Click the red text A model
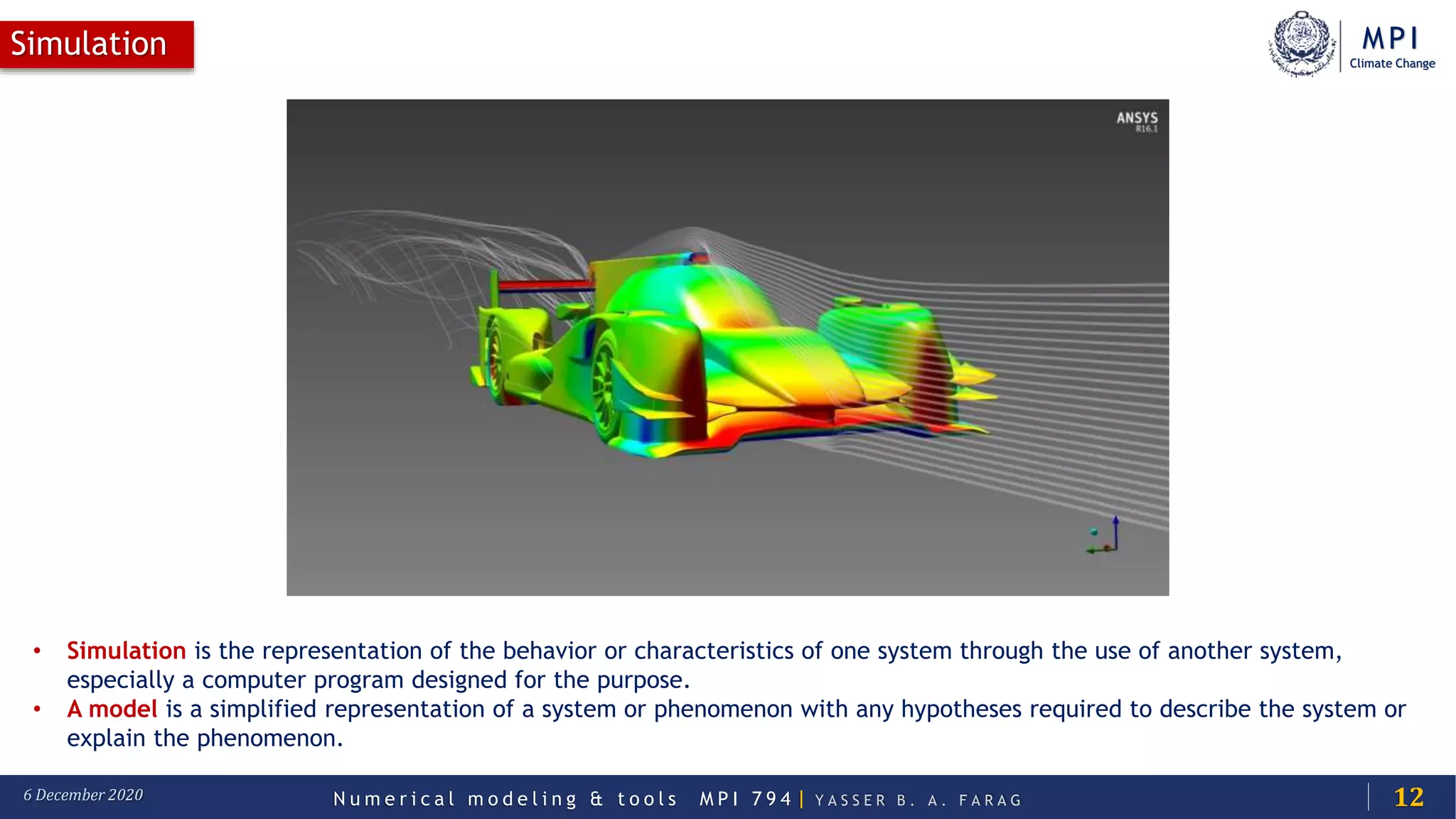The width and height of the screenshot is (1456, 819). click(112, 709)
